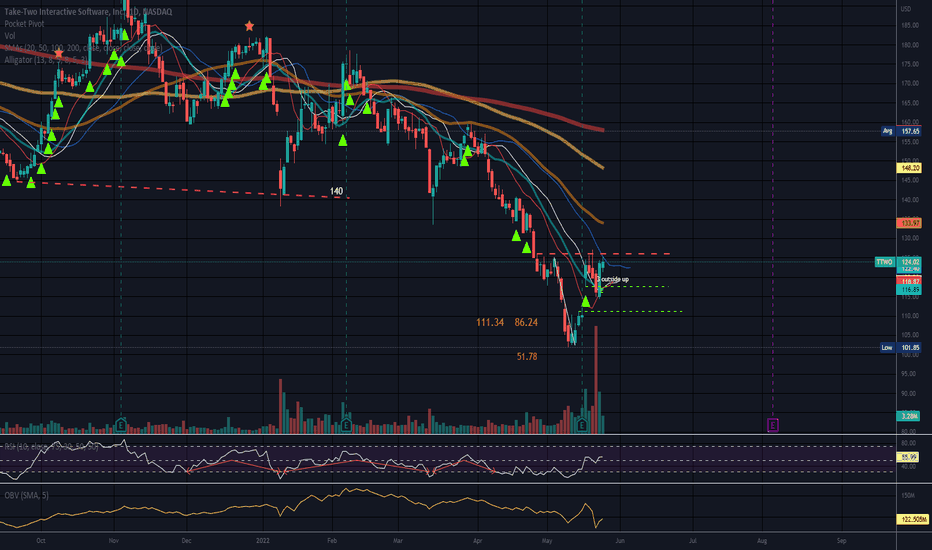Click the TTWO 124.02 last price label
The width and height of the screenshot is (932, 550).
click(898, 262)
